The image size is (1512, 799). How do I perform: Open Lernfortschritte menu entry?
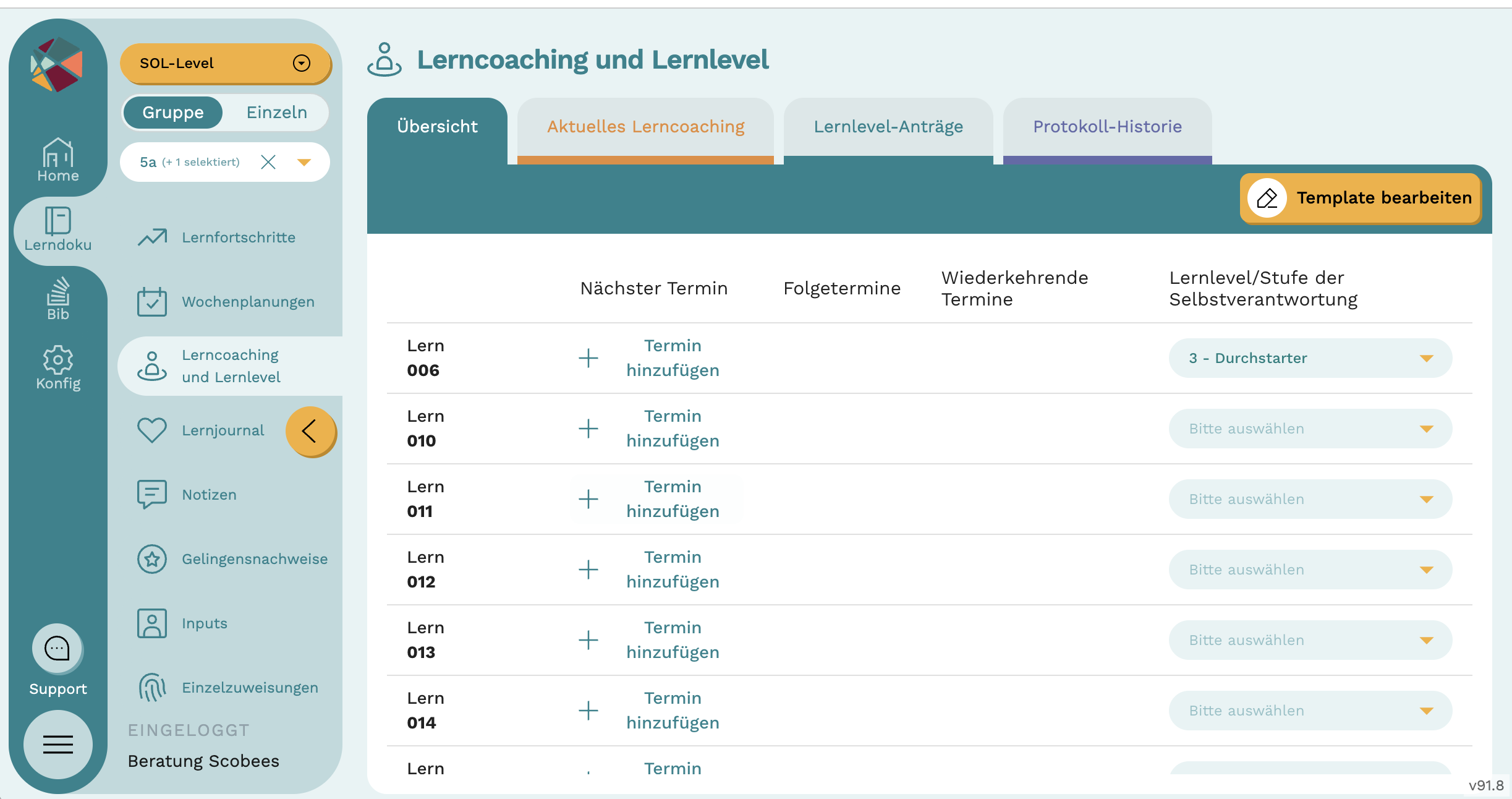point(230,237)
